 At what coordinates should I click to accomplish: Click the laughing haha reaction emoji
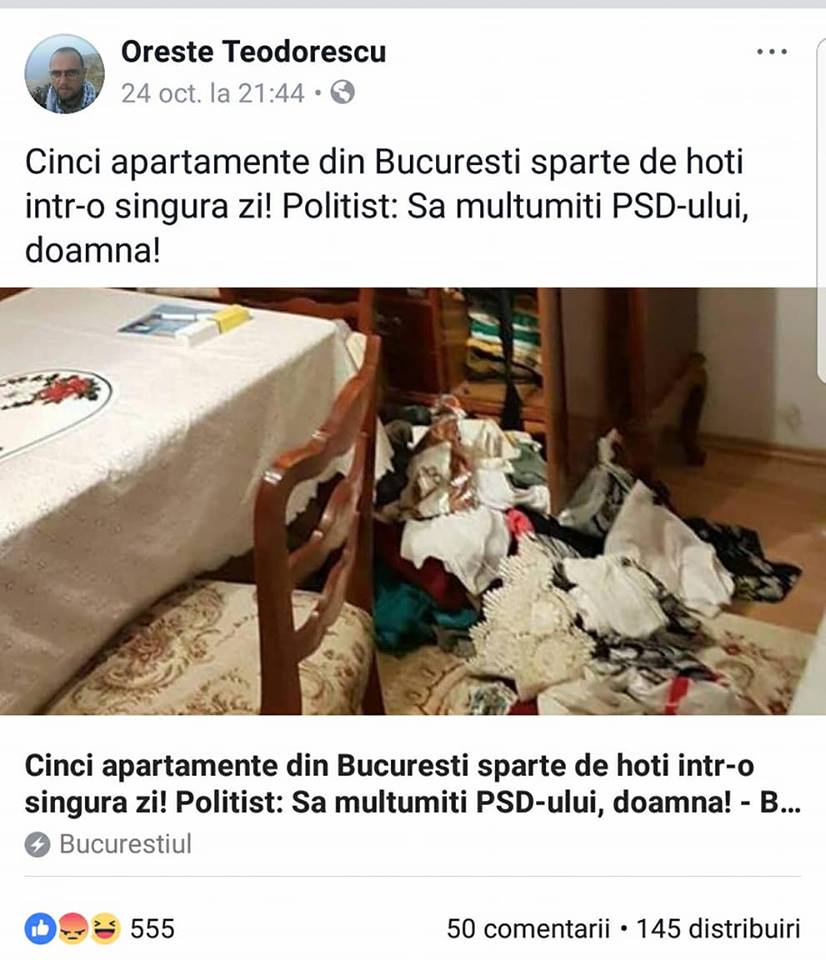click(105, 929)
